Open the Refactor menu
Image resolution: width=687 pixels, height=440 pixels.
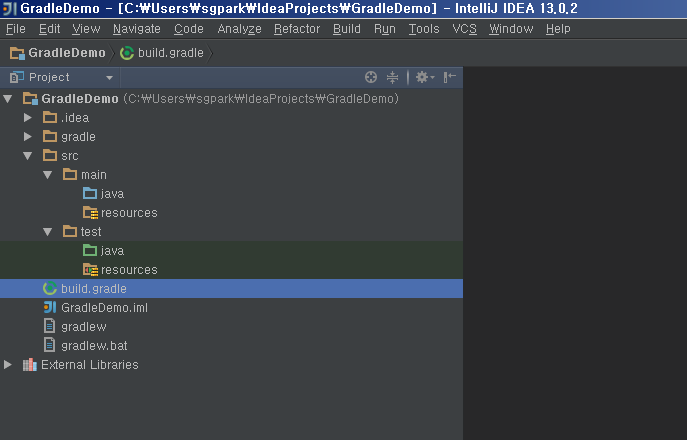coord(297,29)
